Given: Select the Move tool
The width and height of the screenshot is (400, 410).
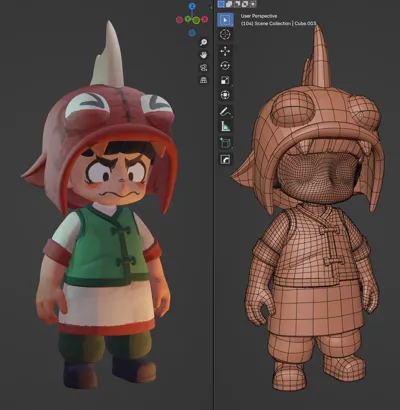Looking at the screenshot, I should 225,51.
